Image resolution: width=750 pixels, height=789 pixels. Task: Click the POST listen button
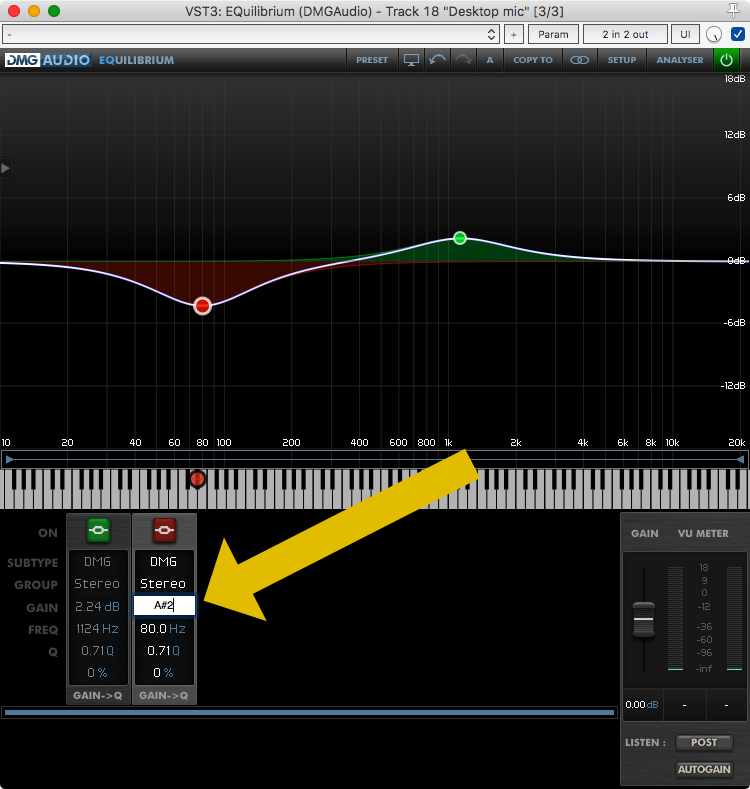(x=704, y=743)
